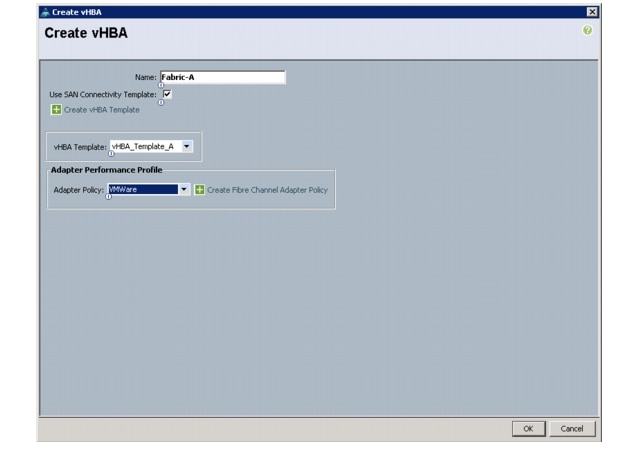Click green plus icon for Fibre Channel Adapter Policy
This screenshot has height=449, width=640.
[199, 190]
